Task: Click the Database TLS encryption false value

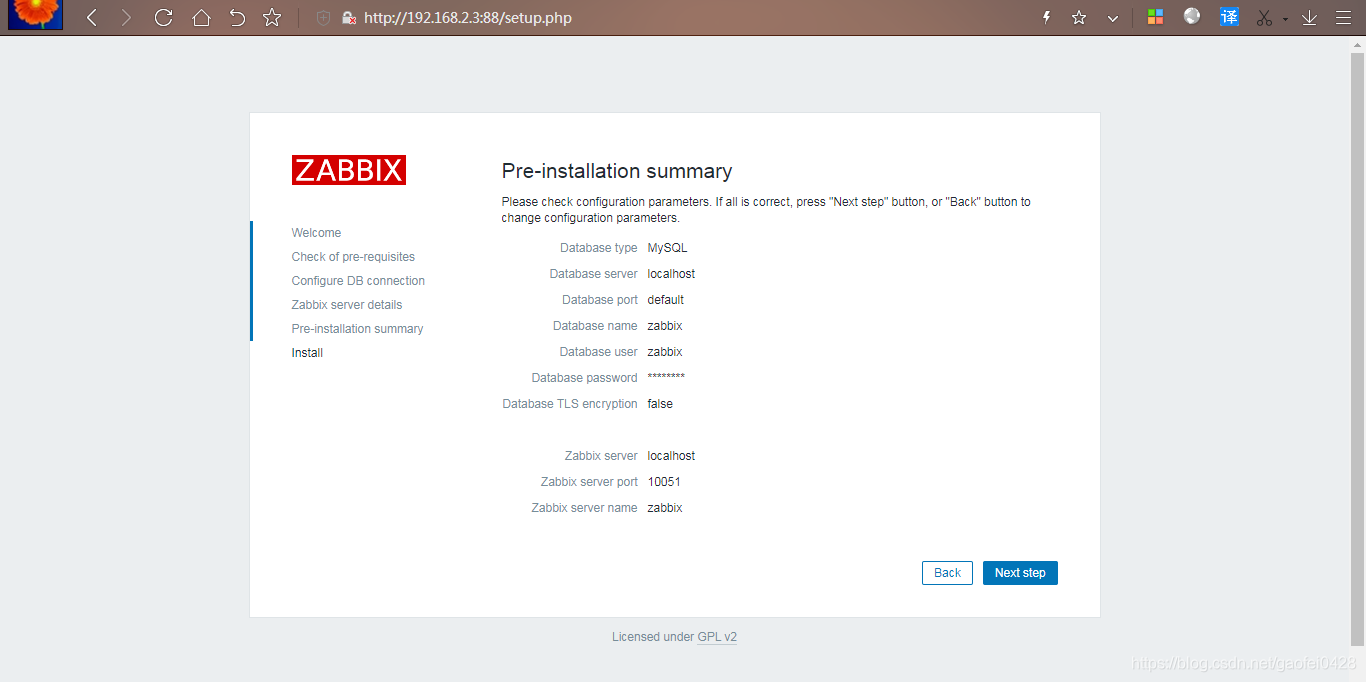Action: point(660,404)
